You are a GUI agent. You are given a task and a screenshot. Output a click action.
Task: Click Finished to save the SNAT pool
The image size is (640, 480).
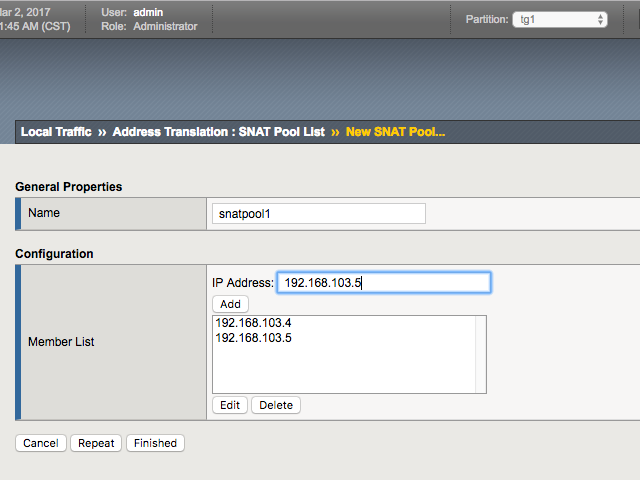pyautogui.click(x=155, y=443)
